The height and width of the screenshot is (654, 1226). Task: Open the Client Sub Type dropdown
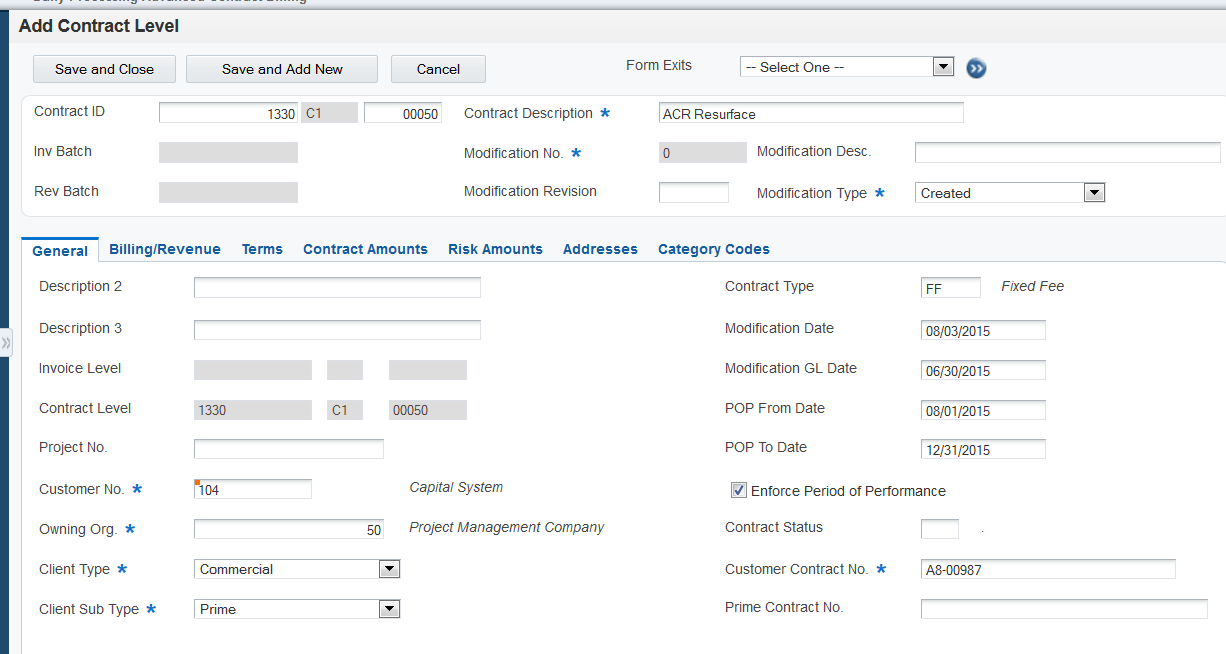point(297,609)
